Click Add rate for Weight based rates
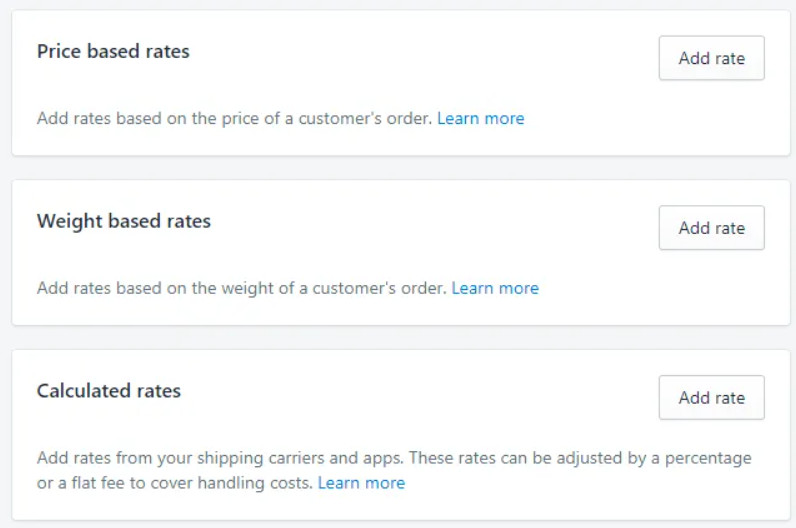The width and height of the screenshot is (796, 528). coord(711,228)
